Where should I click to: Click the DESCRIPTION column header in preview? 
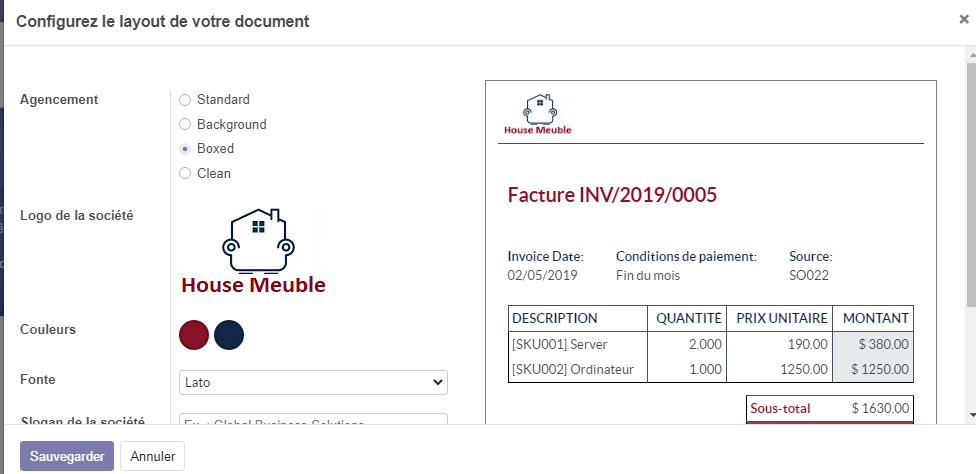[x=555, y=319]
